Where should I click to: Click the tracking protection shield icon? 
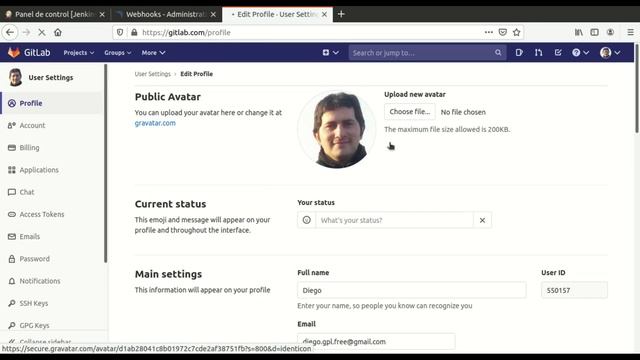tap(120, 32)
